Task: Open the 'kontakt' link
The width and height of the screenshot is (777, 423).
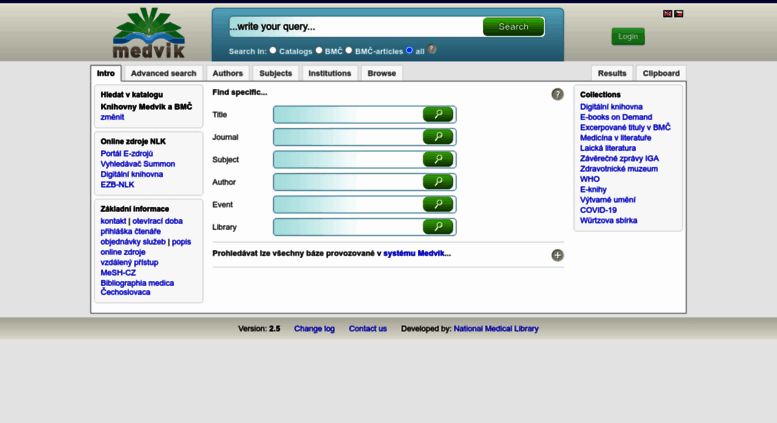Action: click(113, 221)
